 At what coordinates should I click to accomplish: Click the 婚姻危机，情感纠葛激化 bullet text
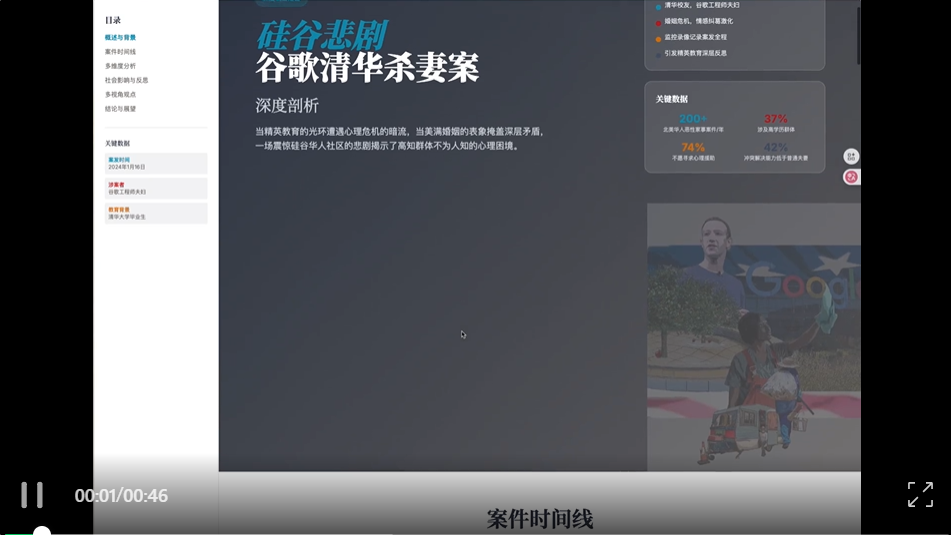tap(699, 21)
